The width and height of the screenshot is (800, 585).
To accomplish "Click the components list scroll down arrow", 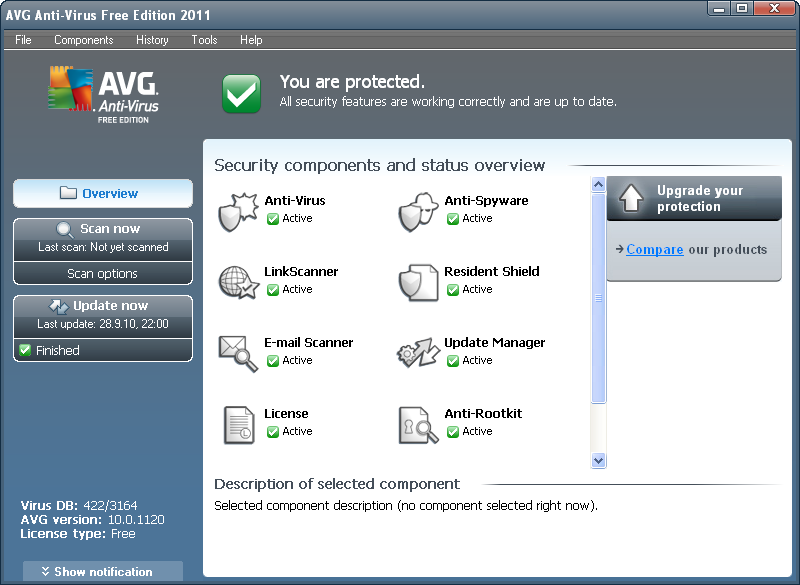I will tap(598, 461).
